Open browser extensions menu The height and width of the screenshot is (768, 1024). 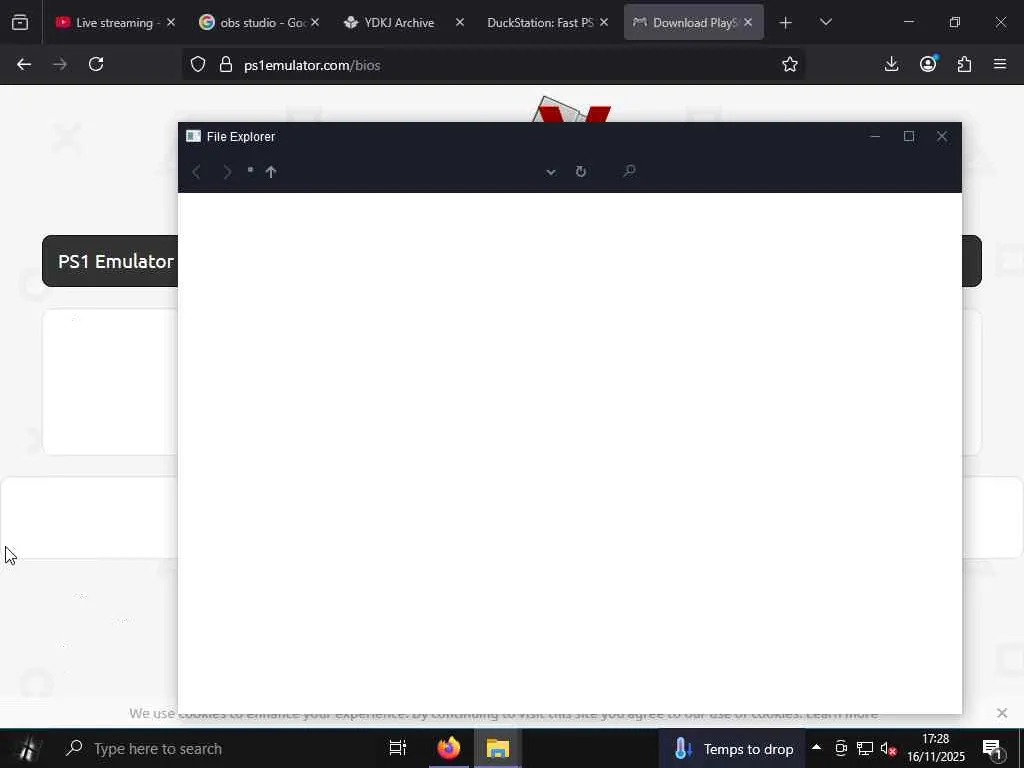[964, 65]
